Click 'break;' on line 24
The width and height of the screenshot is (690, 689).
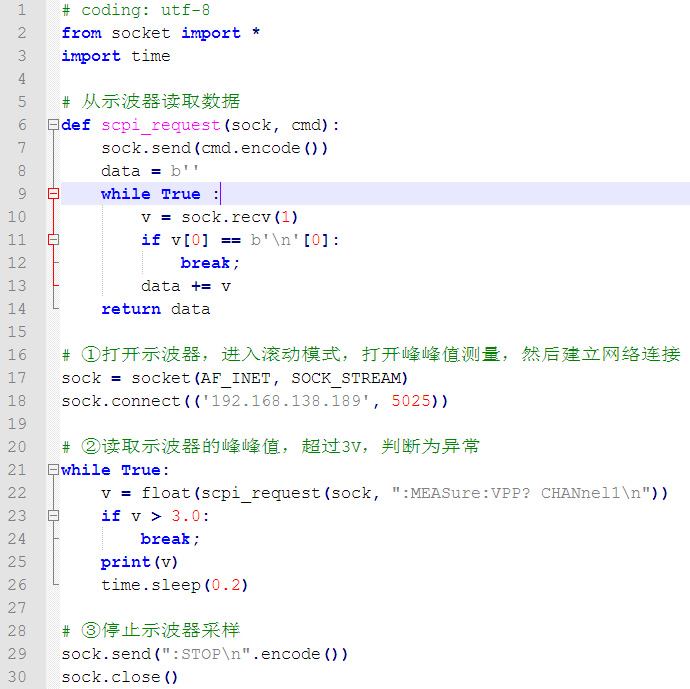tap(170, 539)
